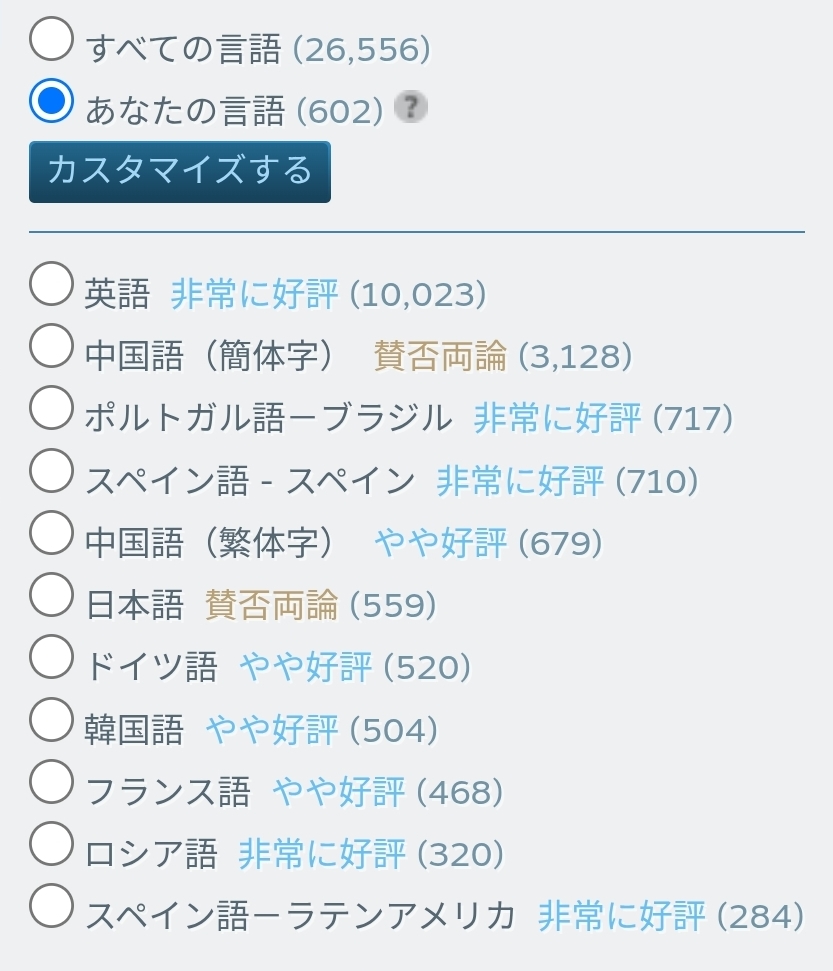Select the 英語 radio option
The width and height of the screenshot is (833, 971).
51,285
